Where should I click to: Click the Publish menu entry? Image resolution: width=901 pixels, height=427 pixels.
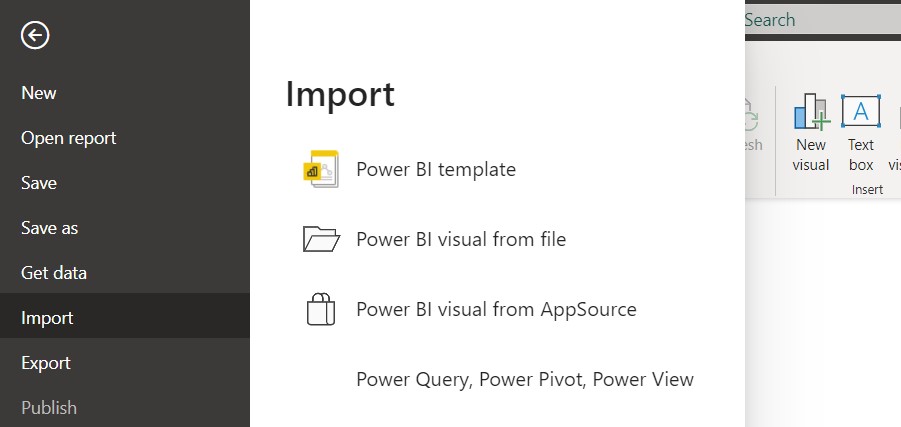point(49,407)
